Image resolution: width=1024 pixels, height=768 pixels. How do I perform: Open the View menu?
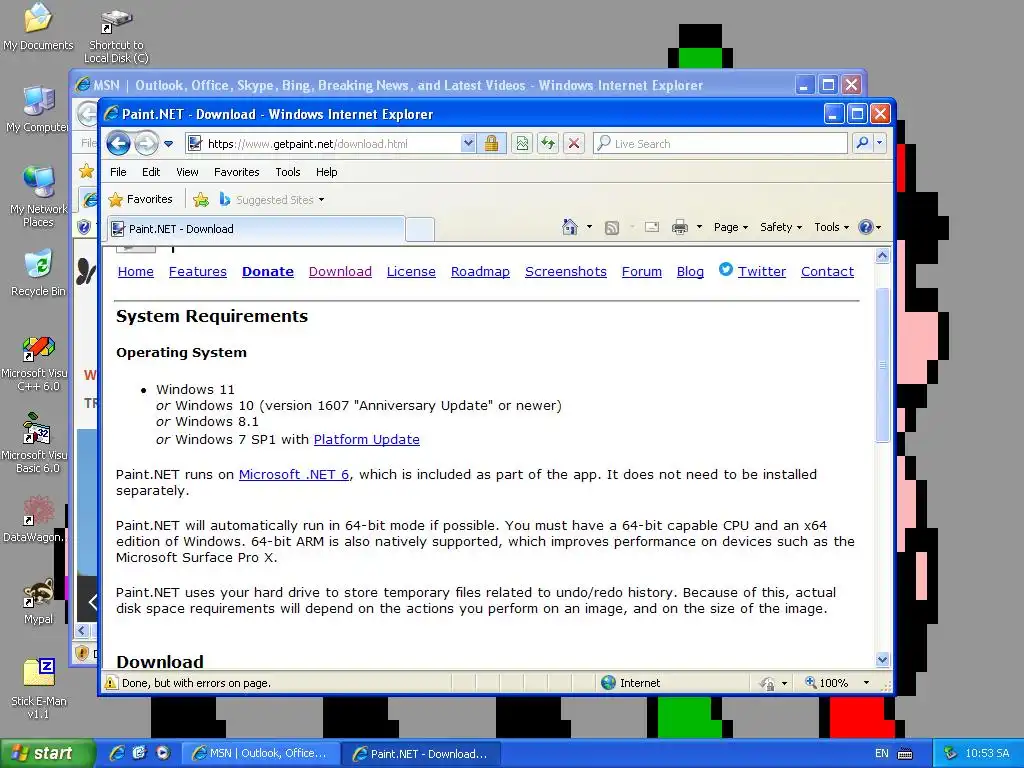(x=187, y=172)
